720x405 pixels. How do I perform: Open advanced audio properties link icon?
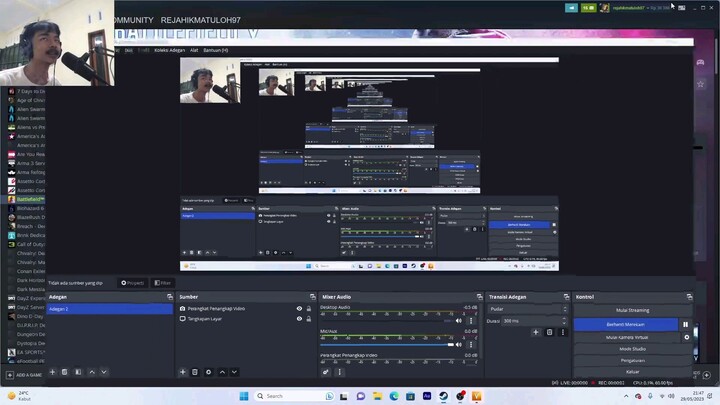[326, 372]
